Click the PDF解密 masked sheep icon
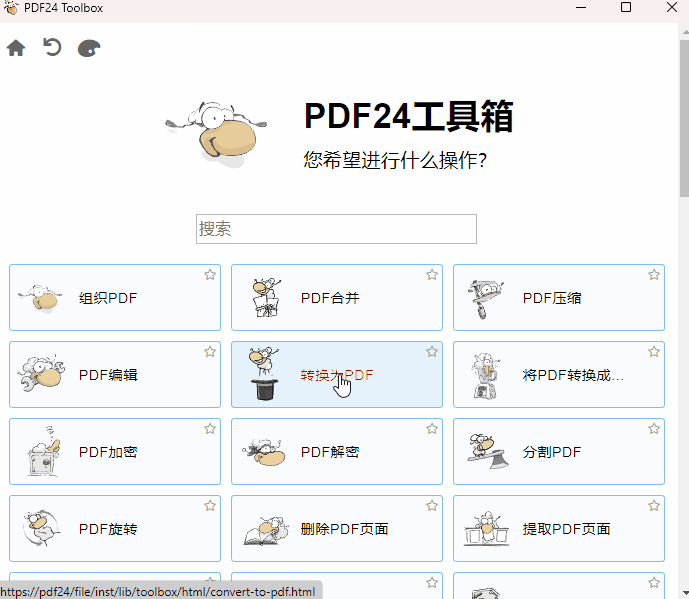This screenshot has height=599, width=689. 264,452
